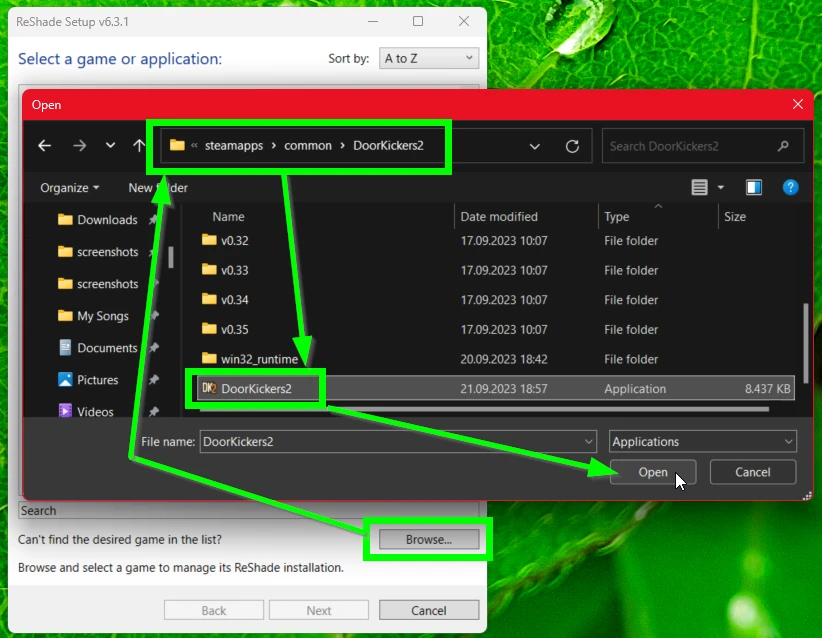This screenshot has width=822, height=638.
Task: Go up one folder level
Action: point(138,146)
